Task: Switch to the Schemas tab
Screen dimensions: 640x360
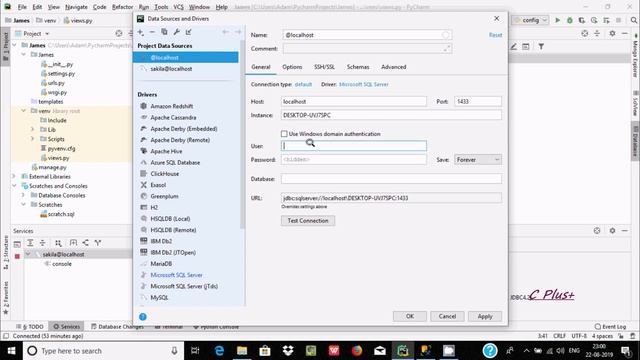Action: click(358, 67)
